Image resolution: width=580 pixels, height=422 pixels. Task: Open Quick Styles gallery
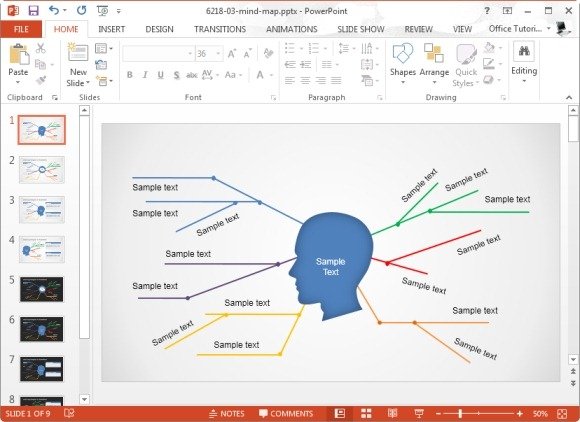tap(466, 65)
